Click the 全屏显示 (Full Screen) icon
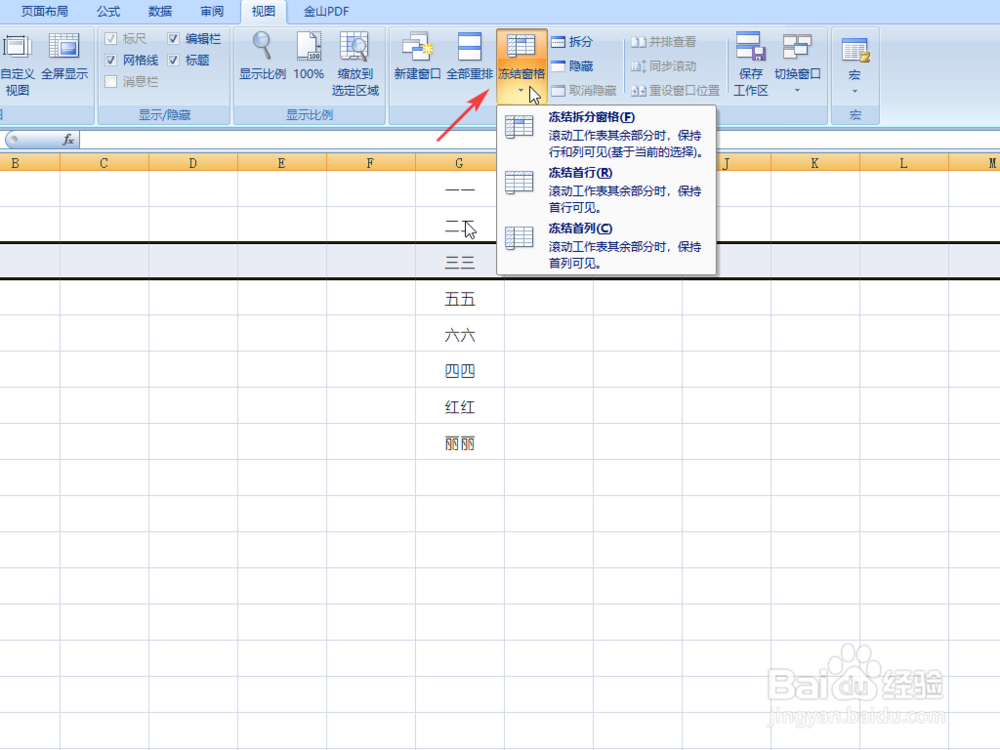Image resolution: width=1000 pixels, height=750 pixels. pyautogui.click(x=65, y=57)
